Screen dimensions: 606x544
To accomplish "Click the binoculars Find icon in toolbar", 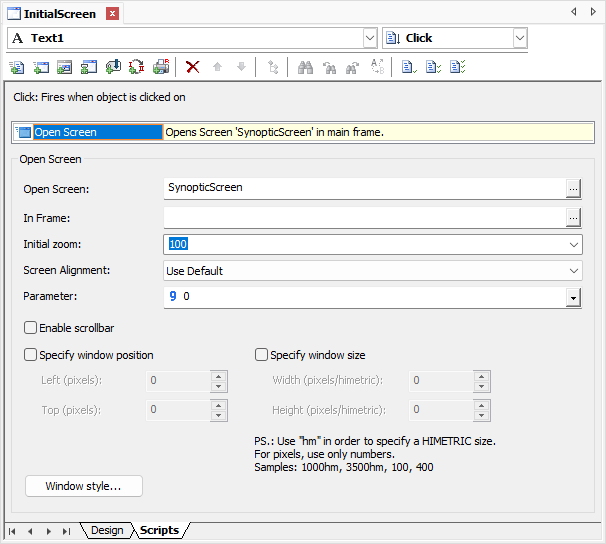I will [x=306, y=67].
